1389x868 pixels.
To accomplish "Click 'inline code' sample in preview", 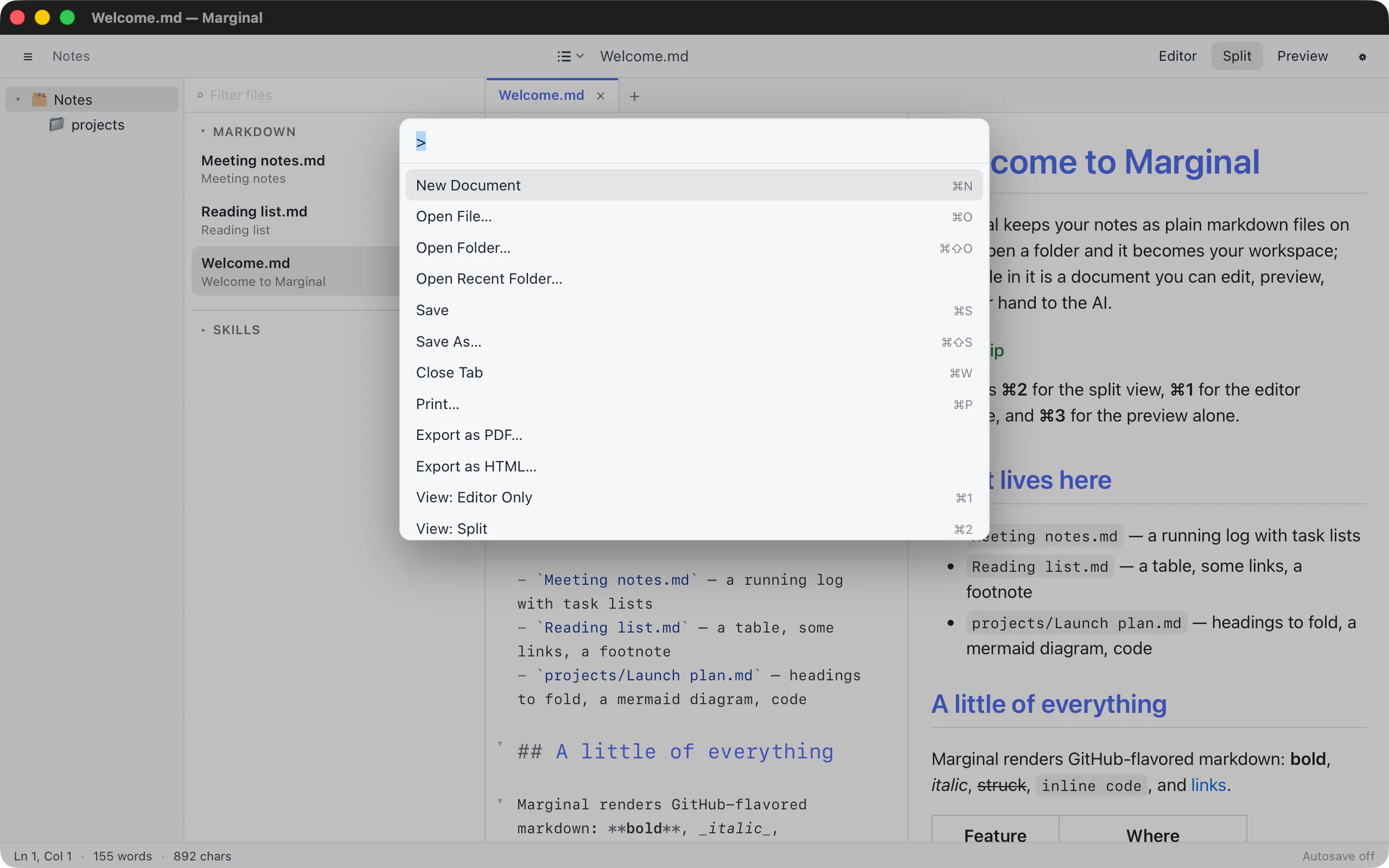I will [1091, 786].
